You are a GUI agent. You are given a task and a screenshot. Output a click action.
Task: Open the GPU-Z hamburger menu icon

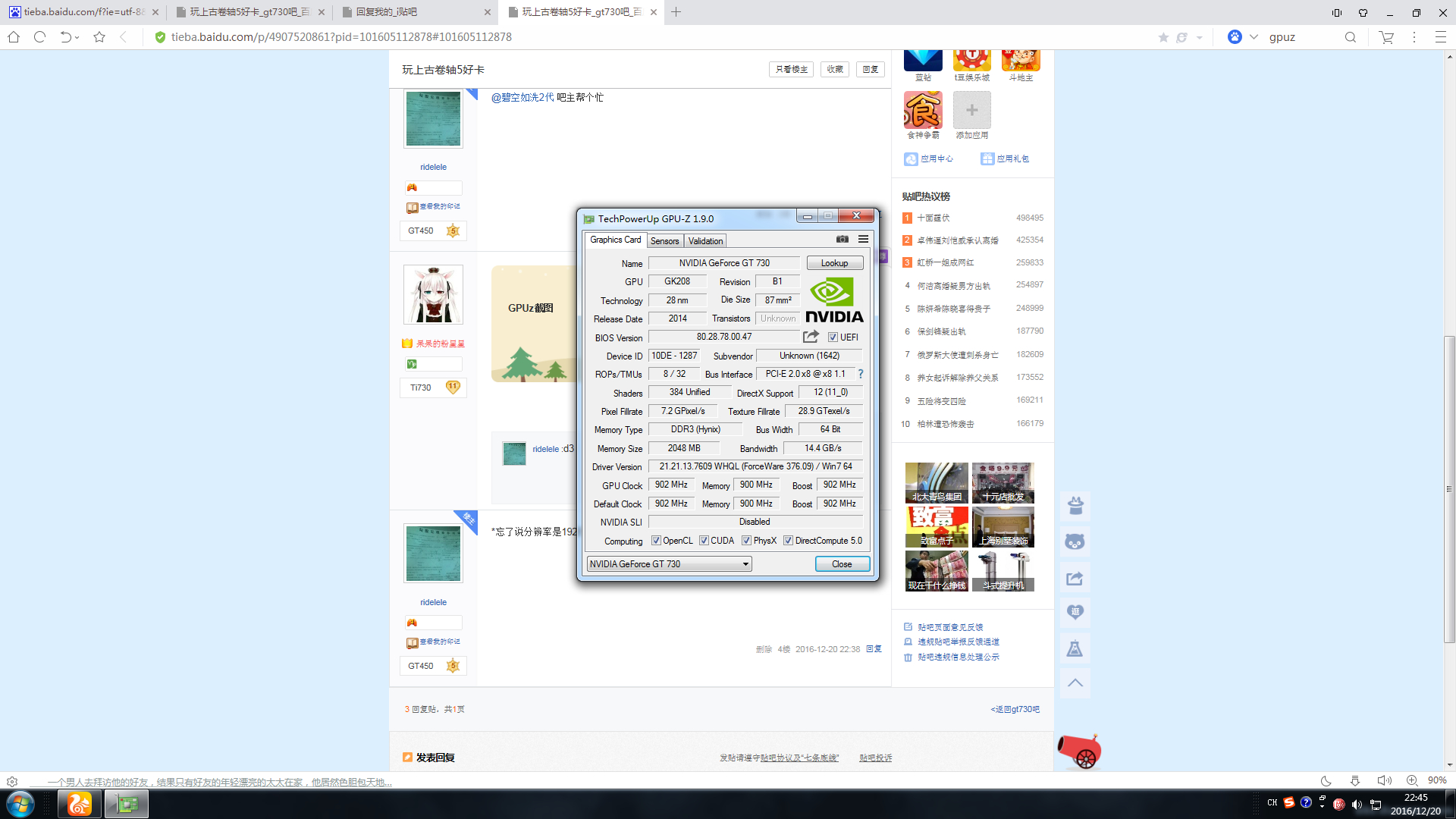(863, 239)
